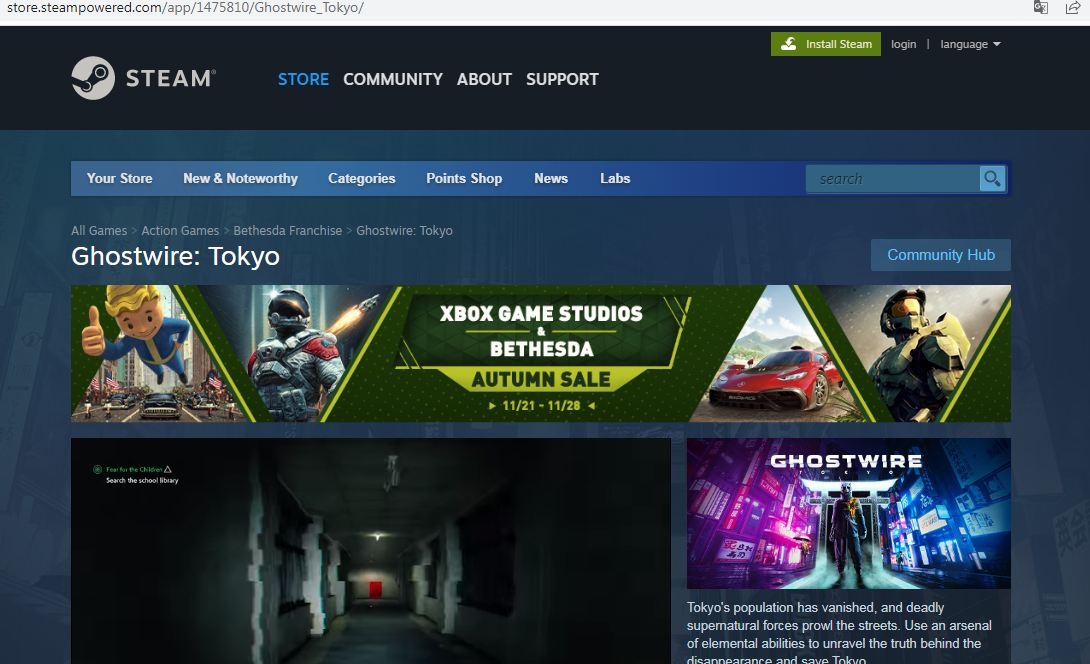Click the Ghostwire: Tokyo page title

pyautogui.click(x=175, y=257)
